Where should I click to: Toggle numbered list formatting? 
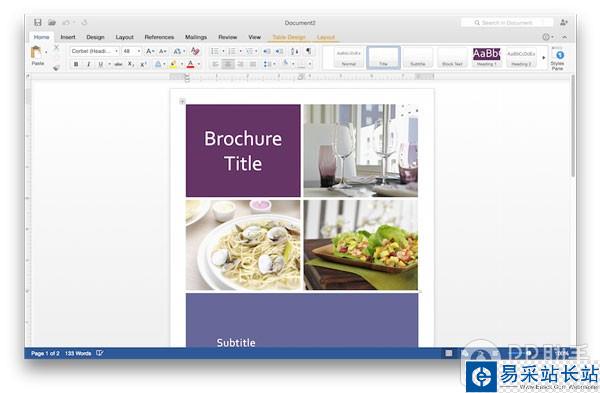(x=232, y=51)
